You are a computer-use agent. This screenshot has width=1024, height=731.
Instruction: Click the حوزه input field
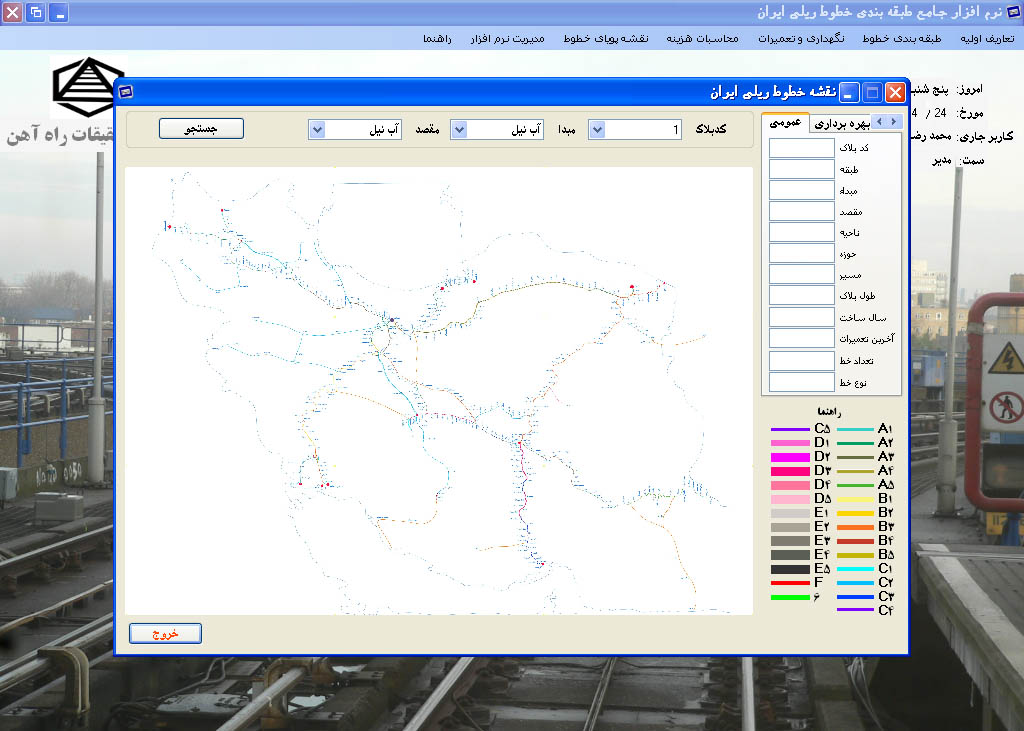[x=801, y=253]
